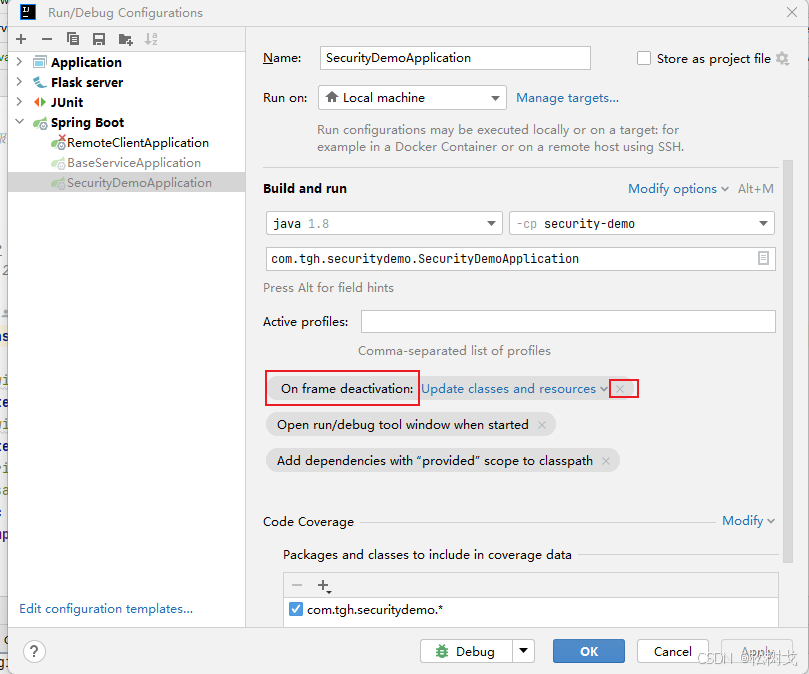The height and width of the screenshot is (674, 809).
Task: Expand the JUnit configuration group
Action: [19, 102]
